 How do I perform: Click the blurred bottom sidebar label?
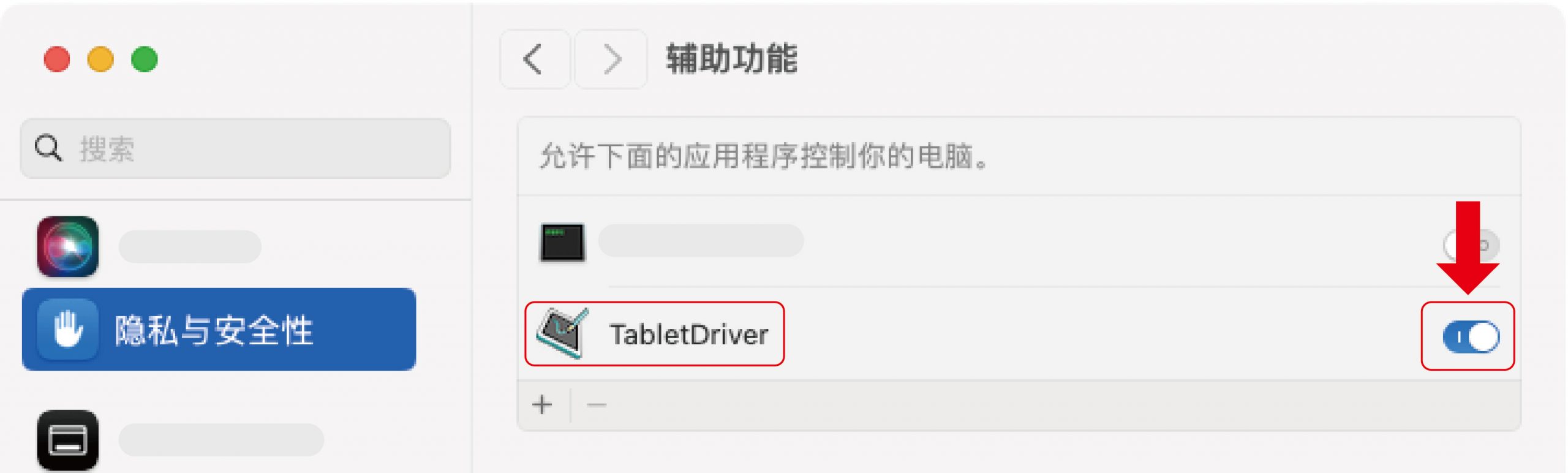[221, 440]
